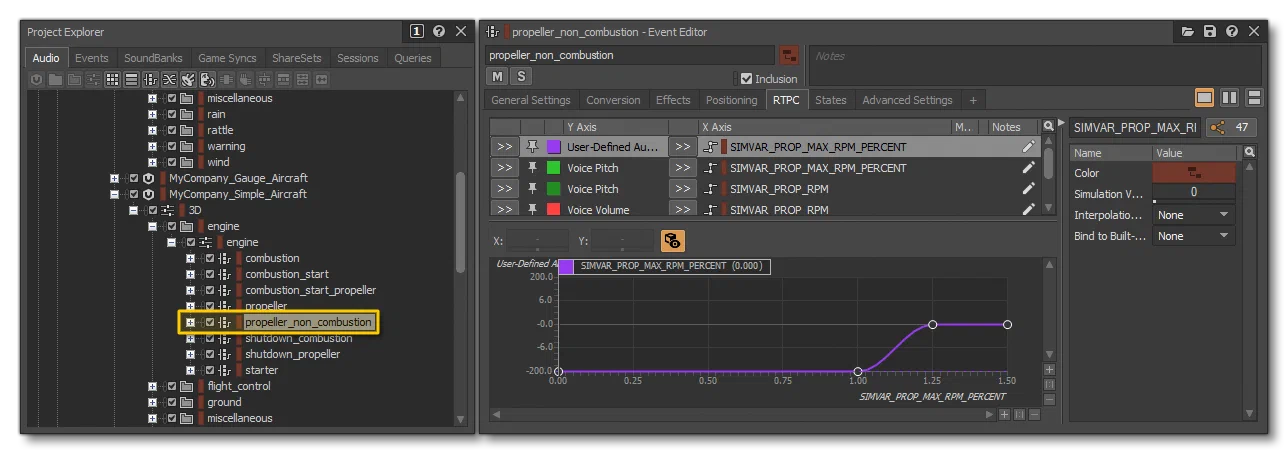This screenshot has width=1288, height=454.
Task: Select the side-by-side split layout icon
Action: click(x=1230, y=98)
